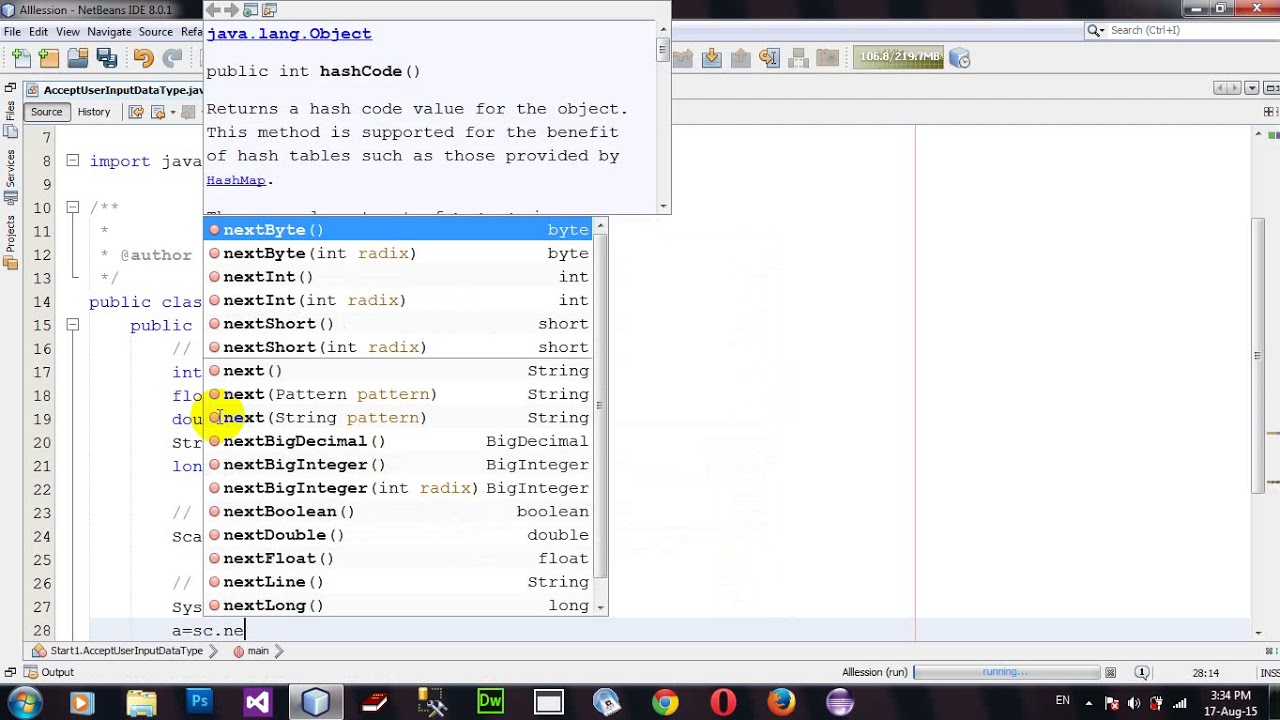
Task: Click the Run to Cursor icon
Action: tap(769, 58)
